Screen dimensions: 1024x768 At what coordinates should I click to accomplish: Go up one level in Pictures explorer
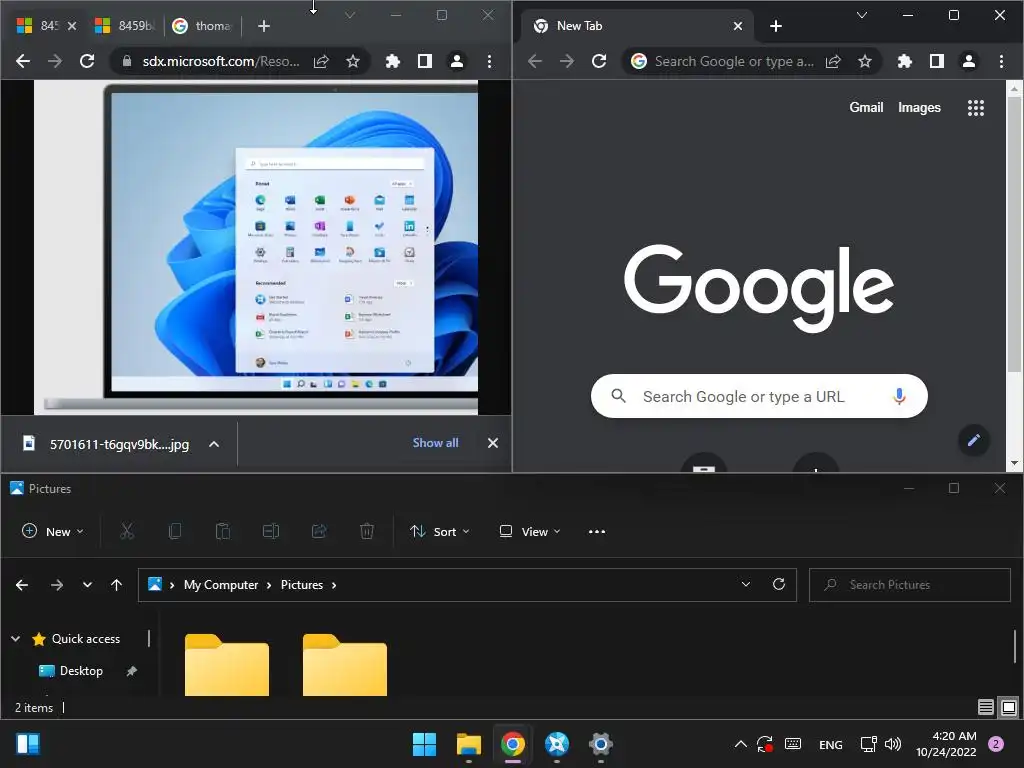point(116,584)
